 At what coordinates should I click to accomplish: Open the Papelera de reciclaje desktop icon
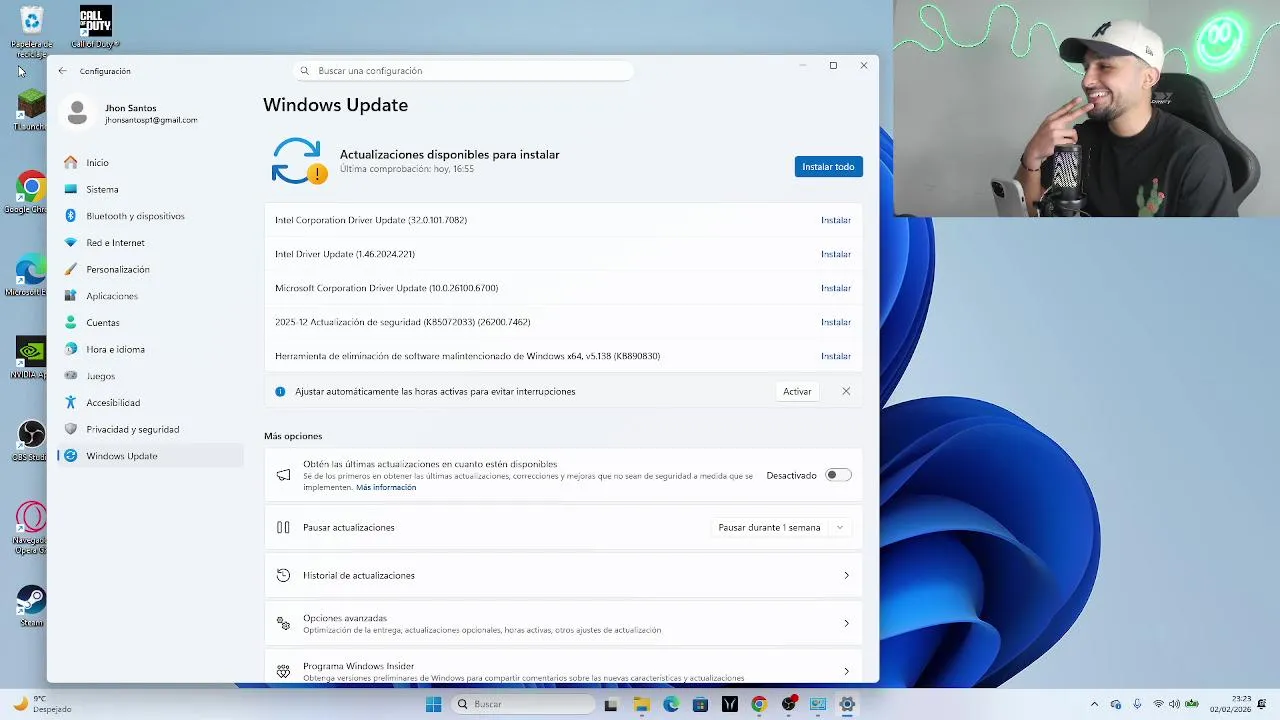click(x=31, y=30)
